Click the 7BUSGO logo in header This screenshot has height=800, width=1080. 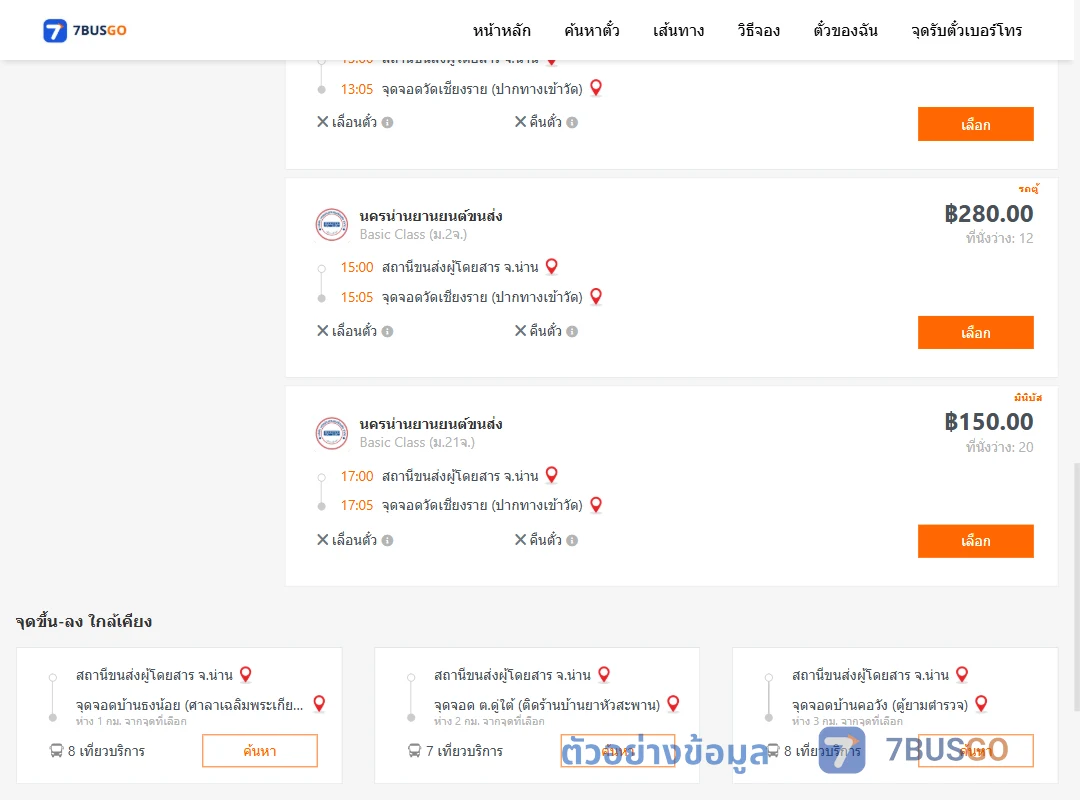pyautogui.click(x=85, y=30)
